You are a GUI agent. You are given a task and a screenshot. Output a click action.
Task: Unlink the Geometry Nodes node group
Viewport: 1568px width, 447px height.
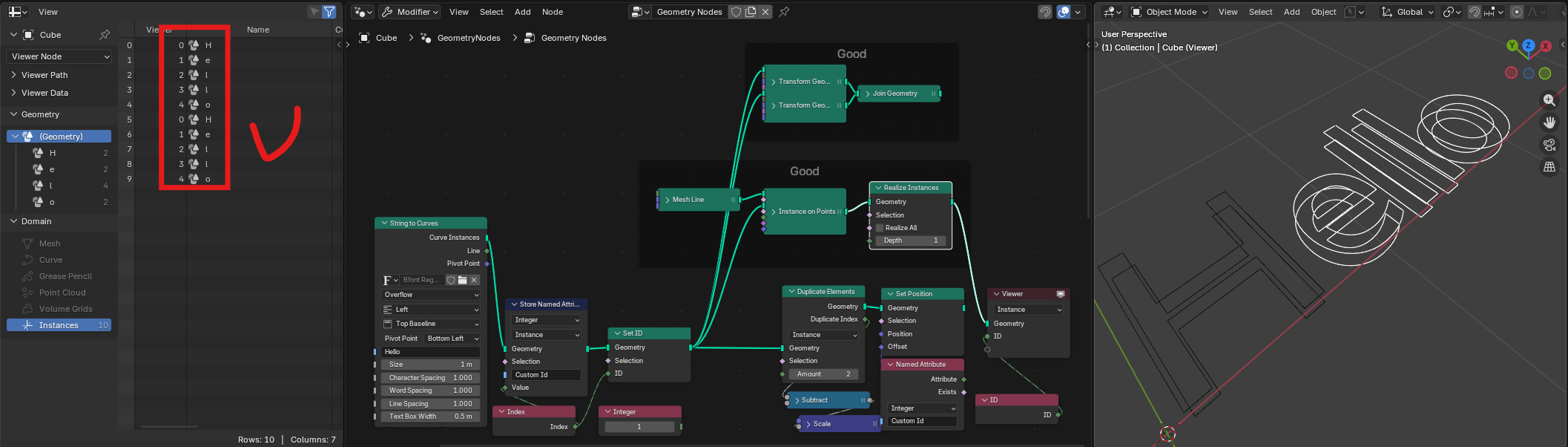click(765, 12)
